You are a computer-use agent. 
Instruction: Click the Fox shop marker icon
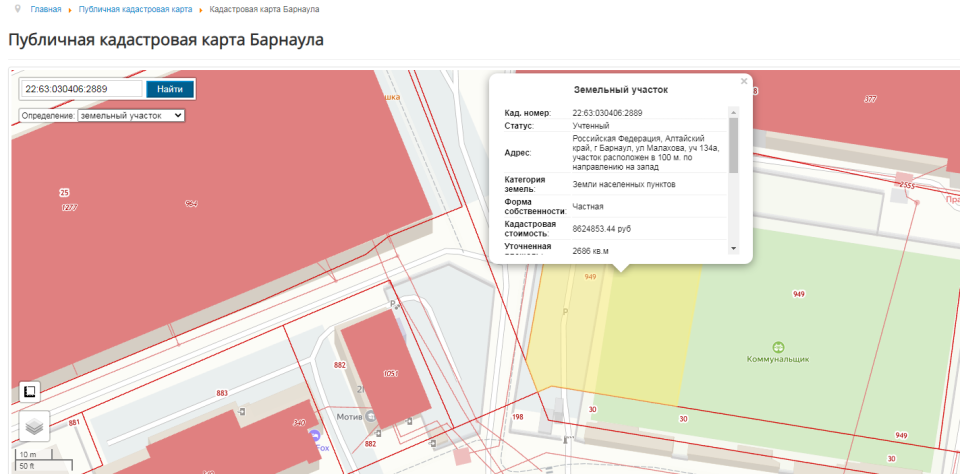point(316,437)
